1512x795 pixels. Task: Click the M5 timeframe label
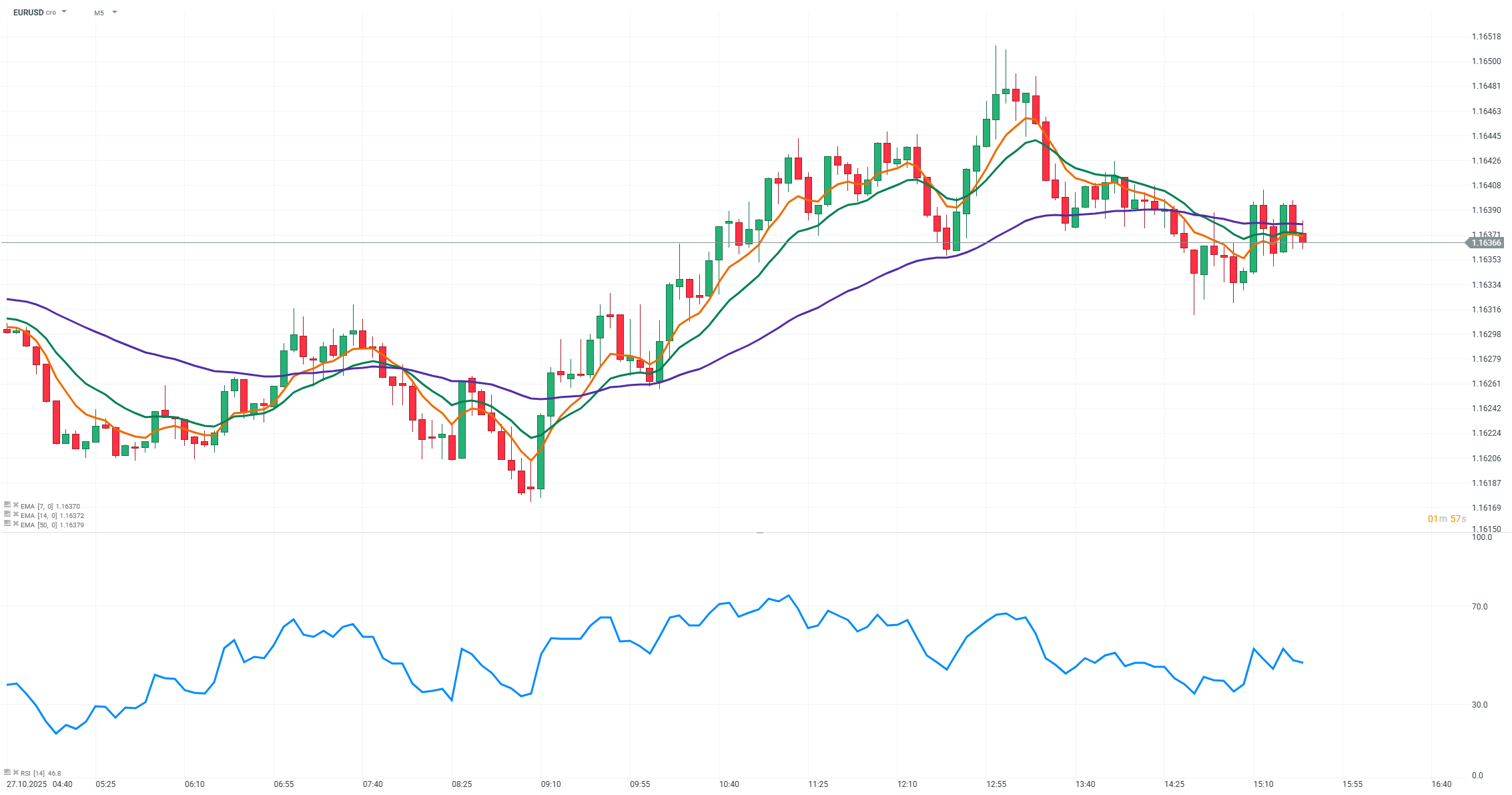point(99,13)
